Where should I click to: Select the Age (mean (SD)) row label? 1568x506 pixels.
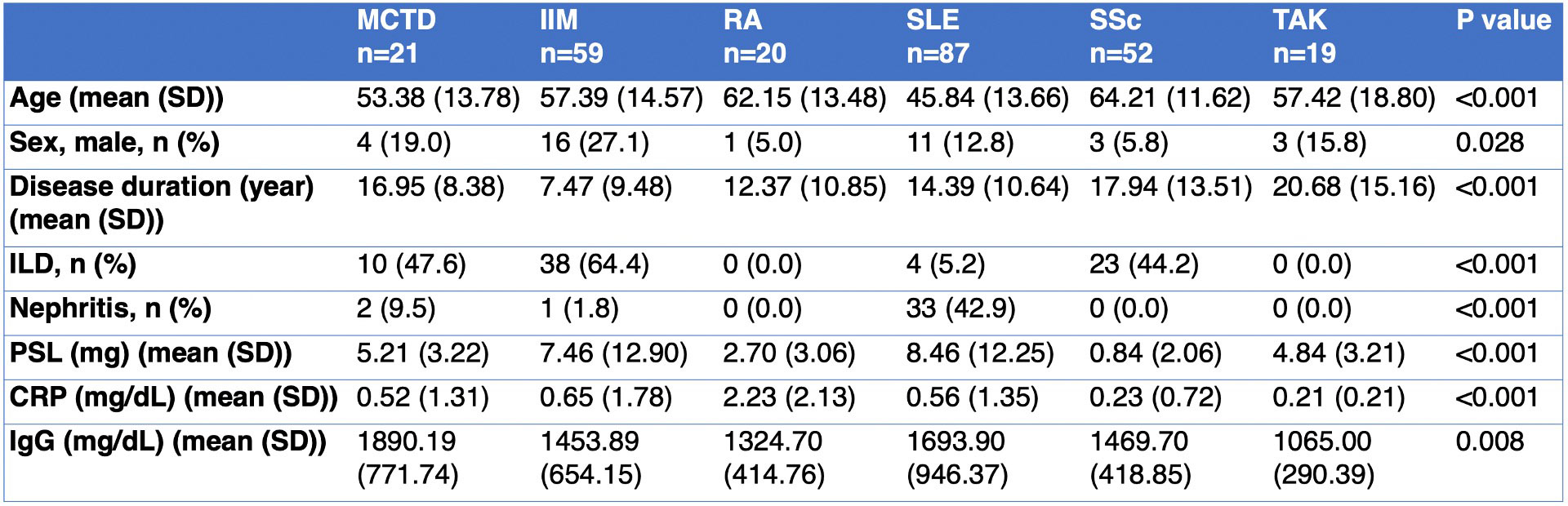coord(117,99)
